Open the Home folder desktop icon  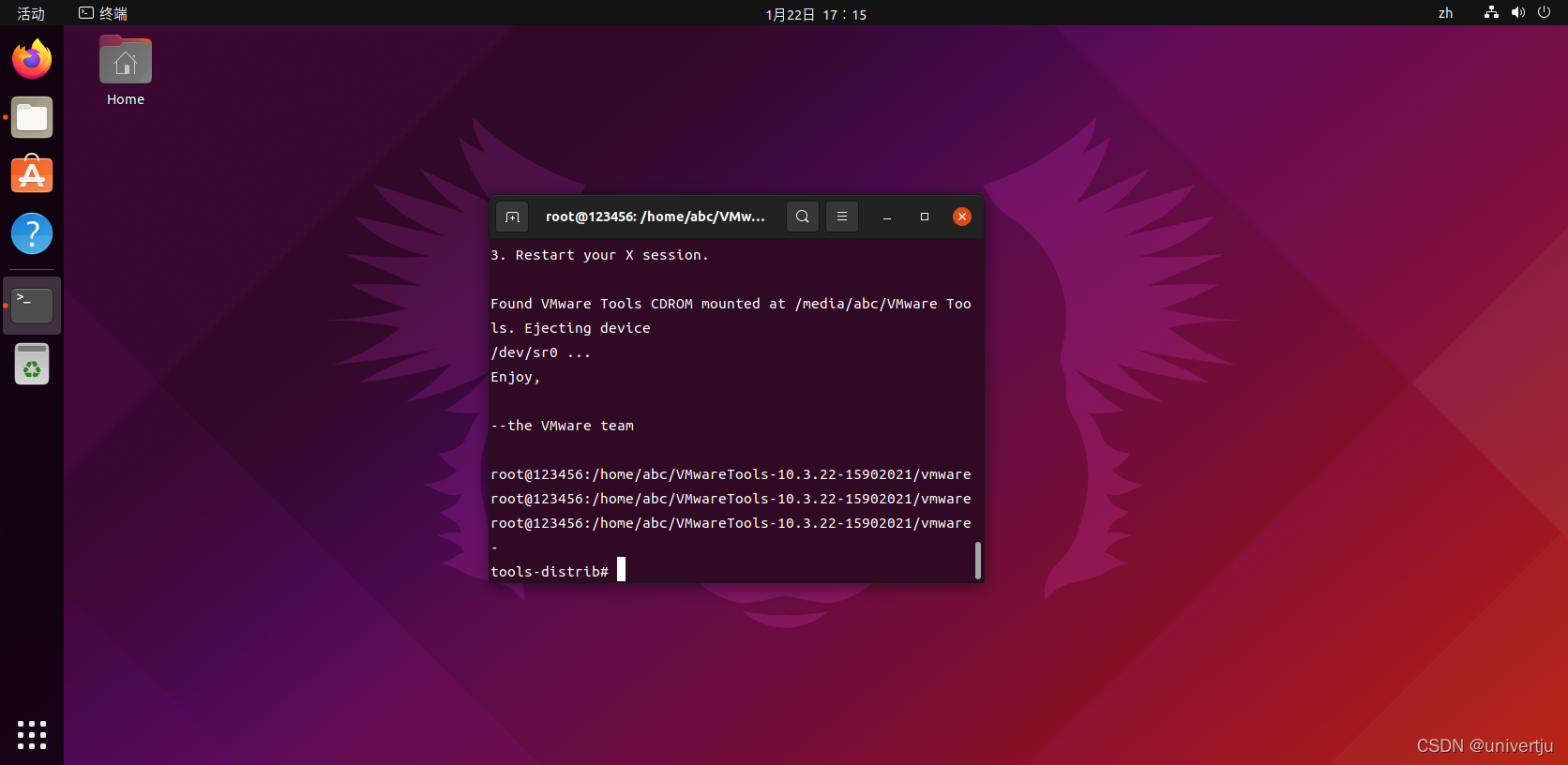tap(126, 71)
